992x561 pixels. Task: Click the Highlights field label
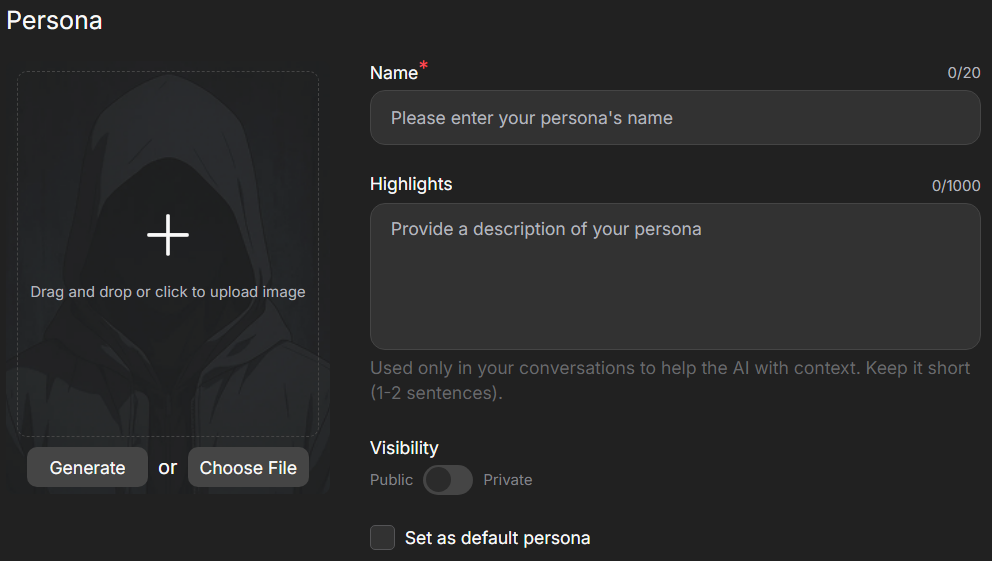411,184
